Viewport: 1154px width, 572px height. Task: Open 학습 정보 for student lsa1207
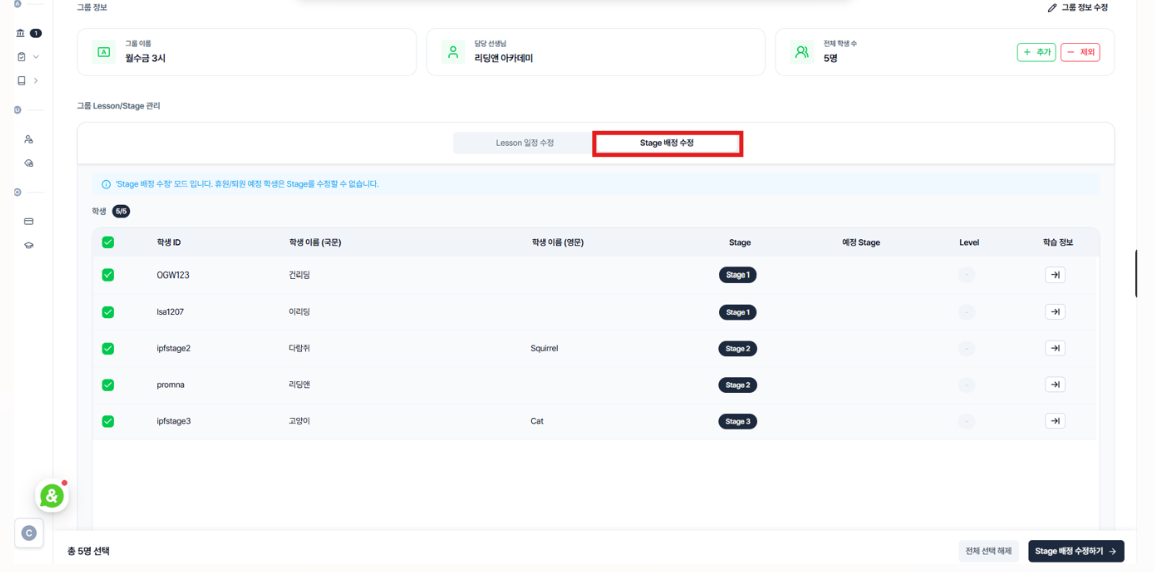coord(1055,311)
